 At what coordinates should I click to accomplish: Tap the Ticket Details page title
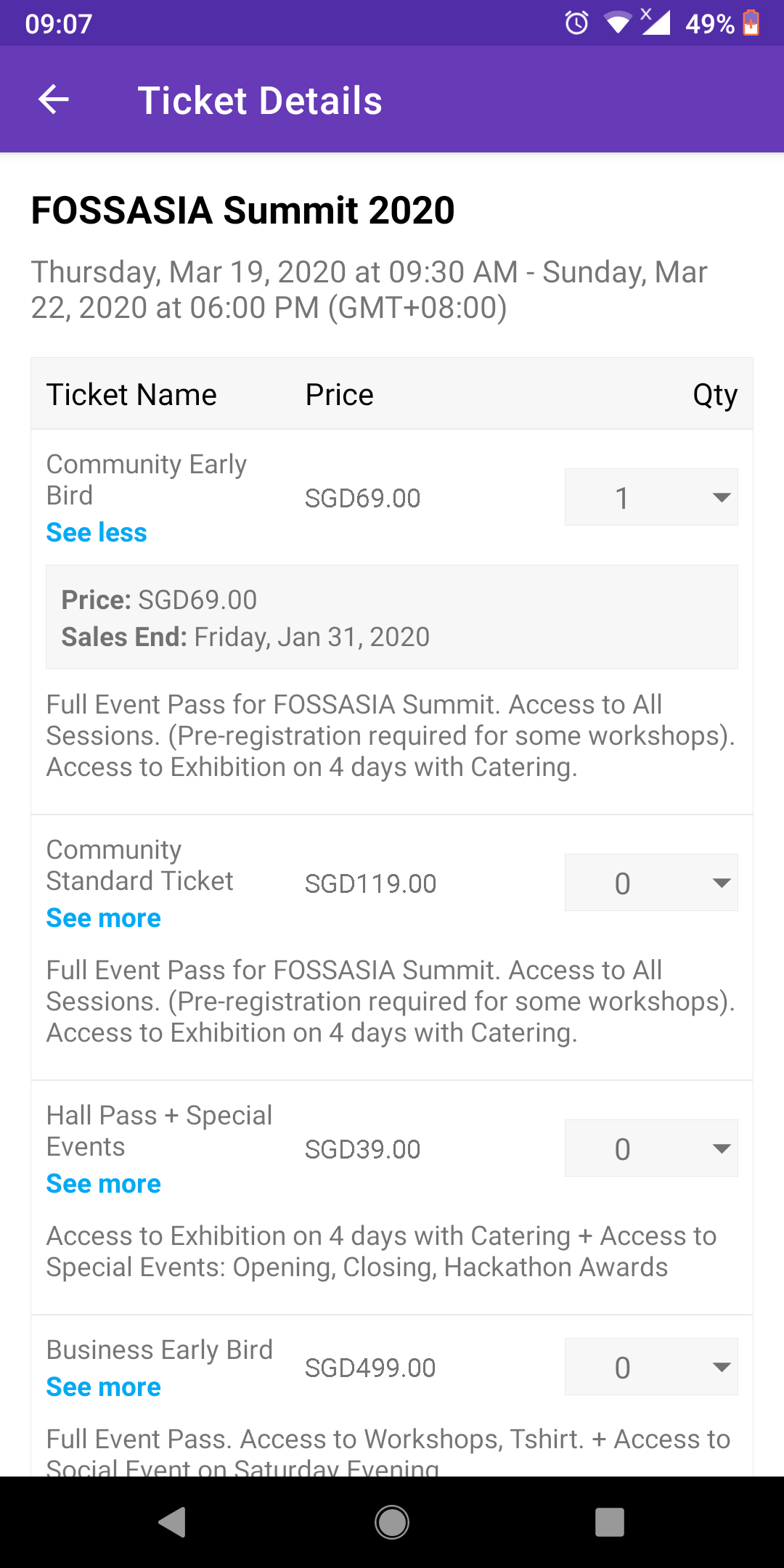click(260, 100)
